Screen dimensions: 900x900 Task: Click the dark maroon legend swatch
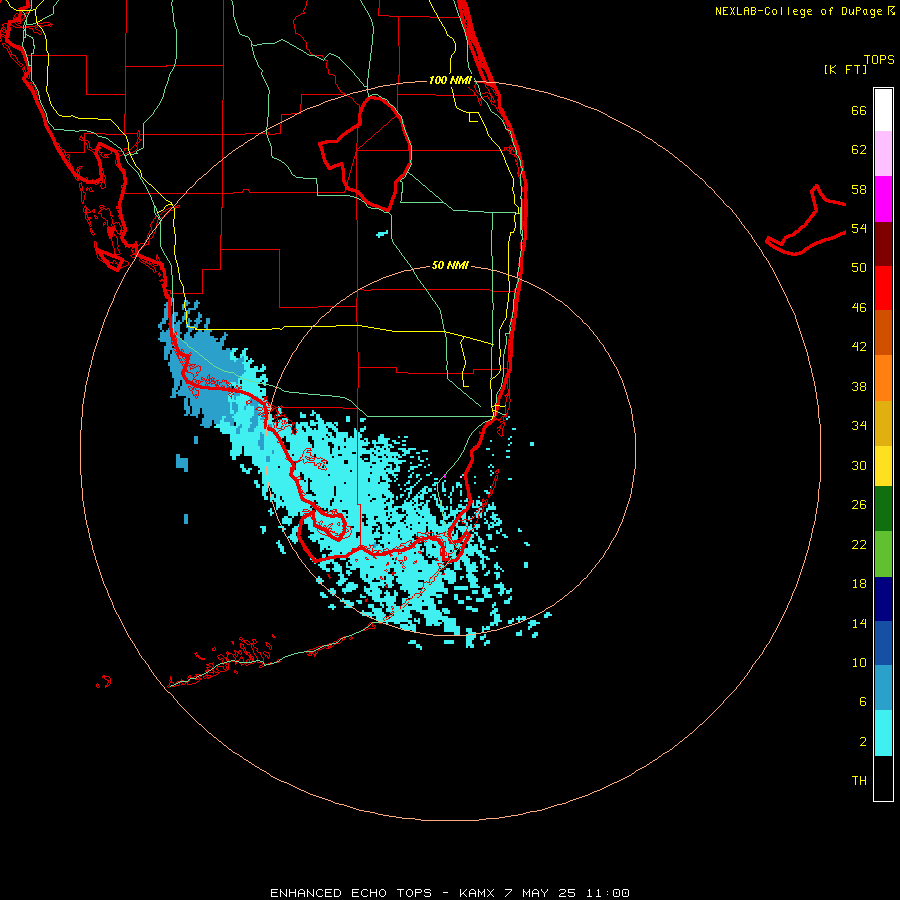883,243
